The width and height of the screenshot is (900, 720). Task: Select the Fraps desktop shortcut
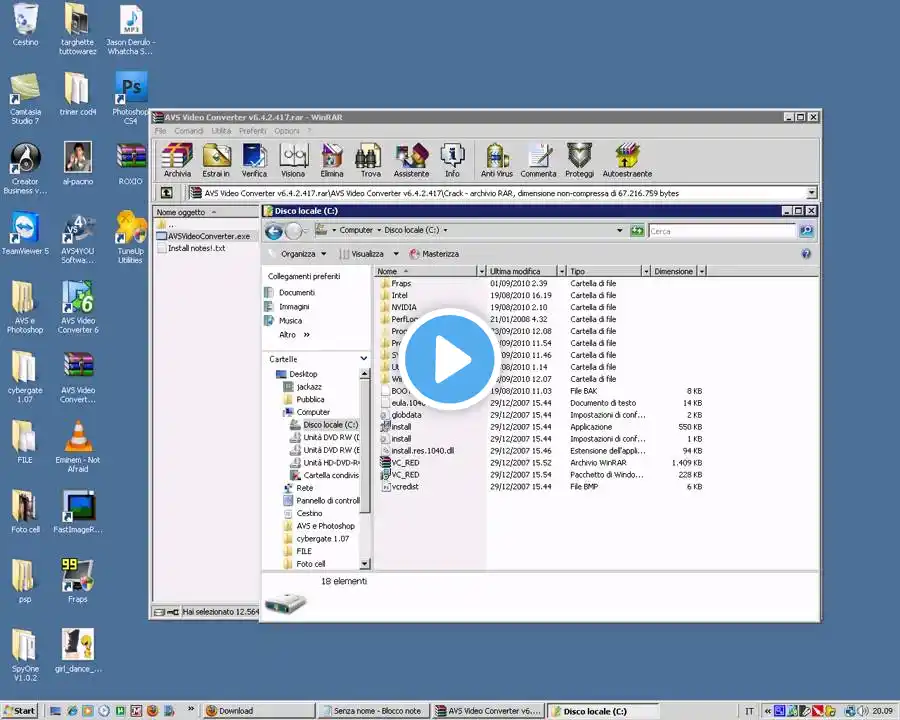(77, 580)
